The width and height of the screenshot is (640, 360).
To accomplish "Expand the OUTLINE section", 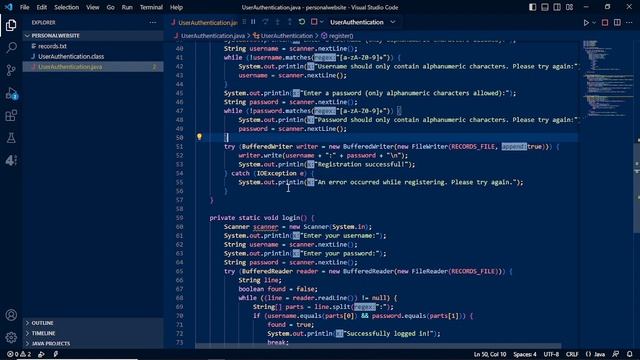I will point(93,323).
